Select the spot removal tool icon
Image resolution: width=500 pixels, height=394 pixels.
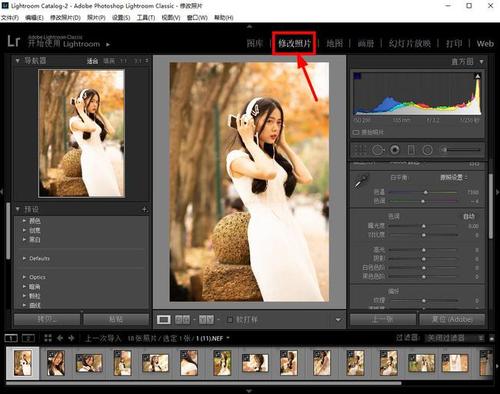(x=378, y=150)
